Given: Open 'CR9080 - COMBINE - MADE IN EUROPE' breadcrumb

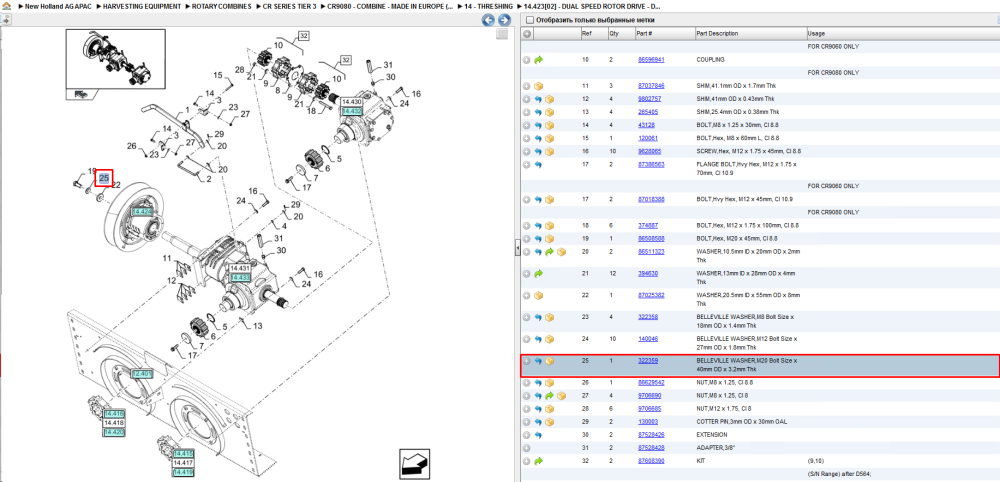Looking at the screenshot, I should [x=390, y=6].
